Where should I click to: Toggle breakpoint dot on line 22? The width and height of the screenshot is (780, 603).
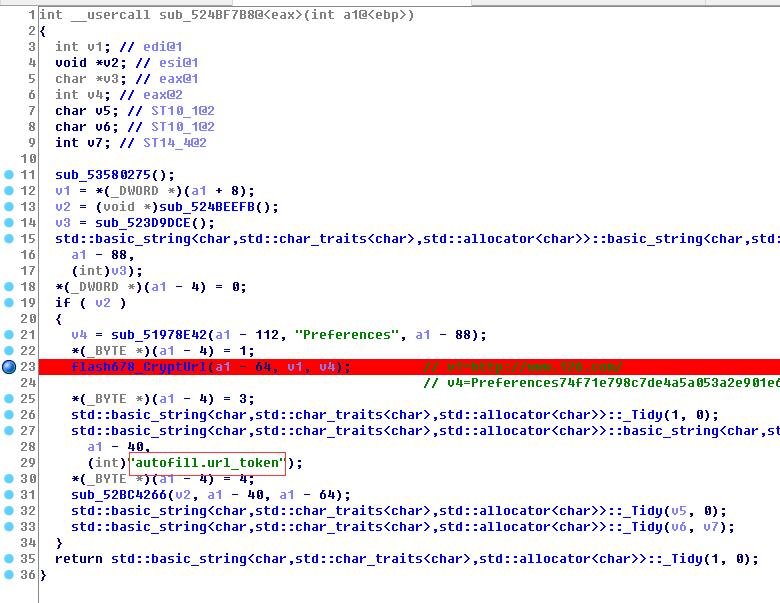(9, 350)
